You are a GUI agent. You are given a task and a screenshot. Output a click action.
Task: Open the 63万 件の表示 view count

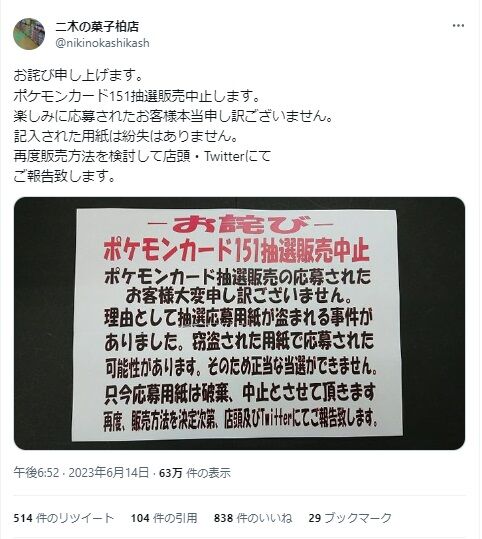(195, 473)
